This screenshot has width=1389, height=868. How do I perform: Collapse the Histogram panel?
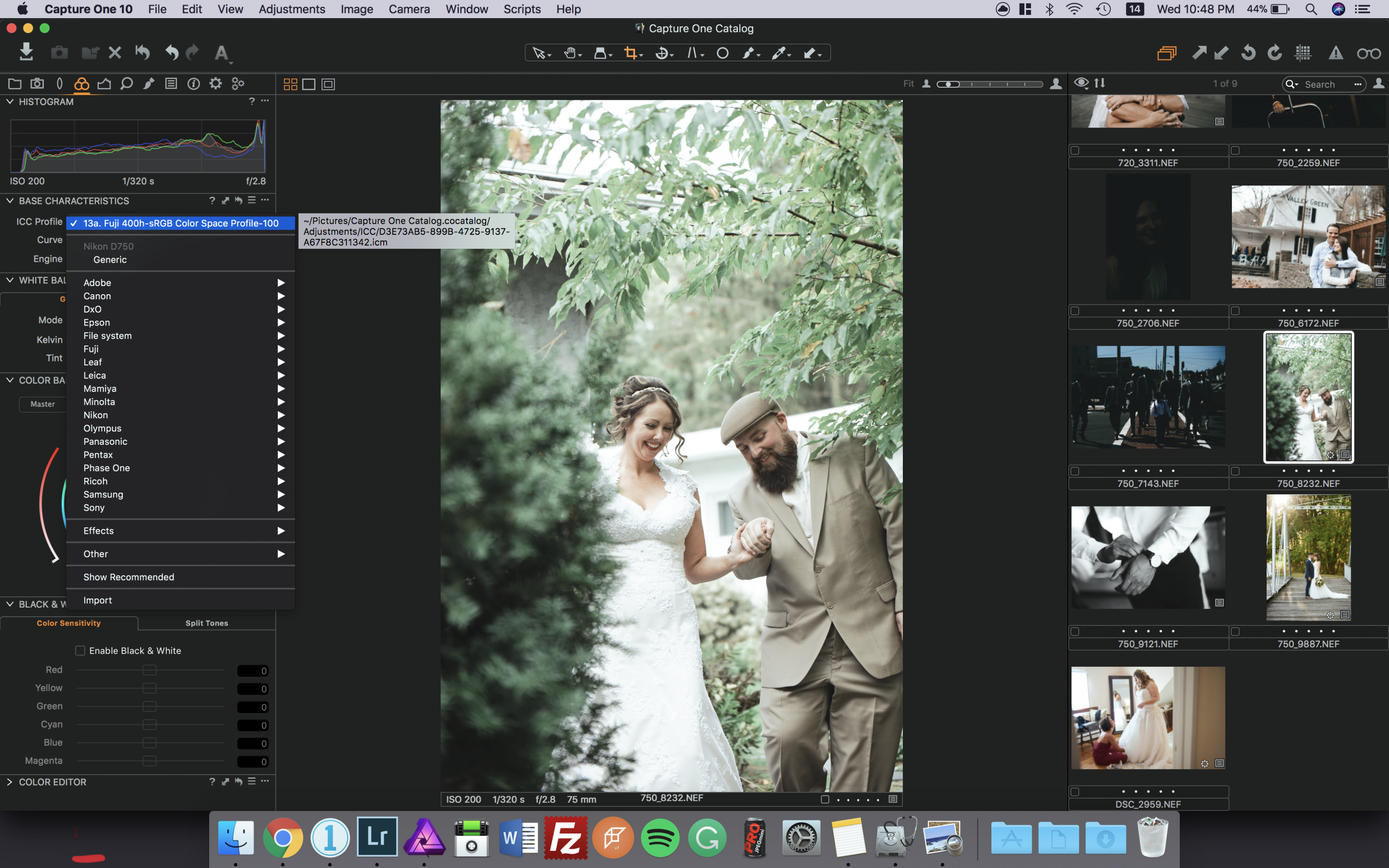(x=10, y=102)
